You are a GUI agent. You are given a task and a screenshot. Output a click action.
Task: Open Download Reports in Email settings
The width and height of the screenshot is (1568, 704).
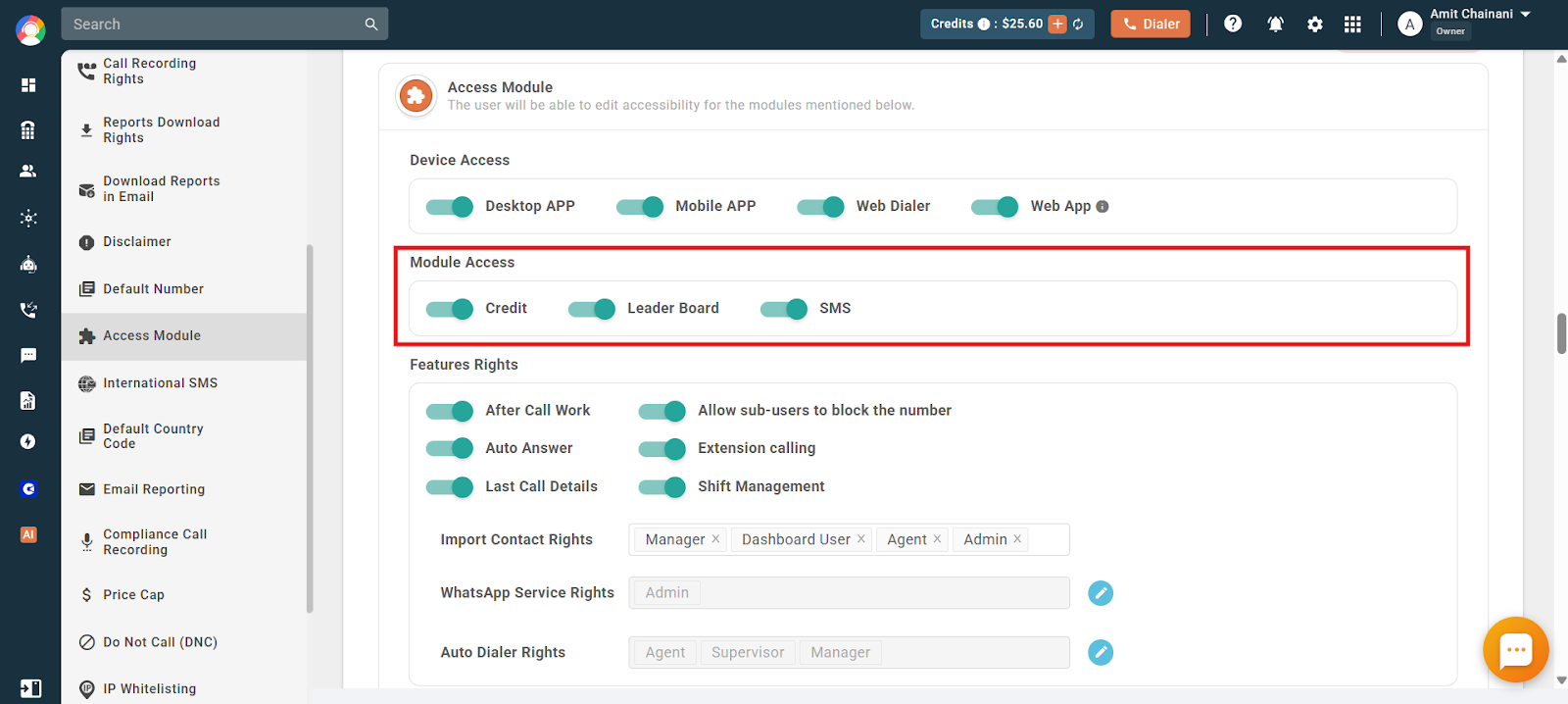point(184,189)
